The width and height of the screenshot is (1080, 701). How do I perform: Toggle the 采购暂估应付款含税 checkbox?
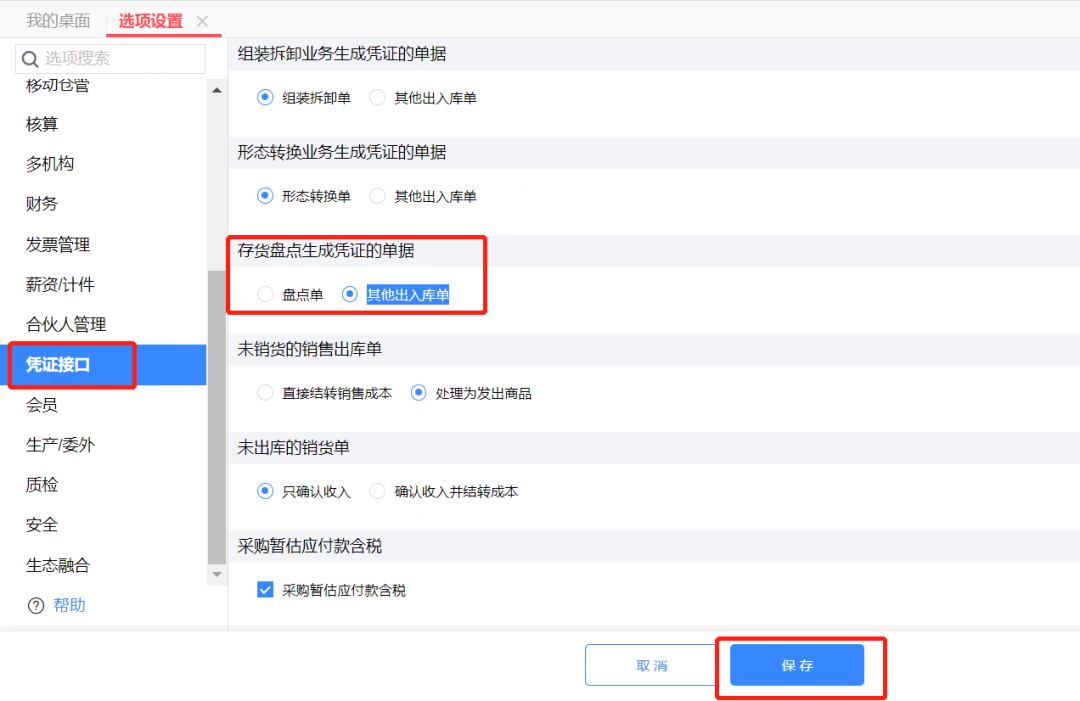click(x=265, y=590)
